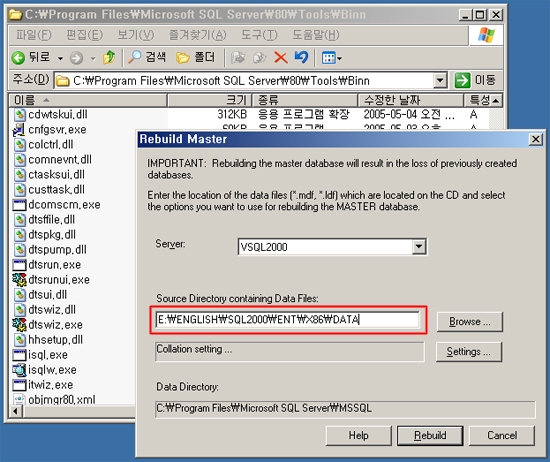
Task: Cancel the Rebuild Master dialog
Action: tap(502, 436)
